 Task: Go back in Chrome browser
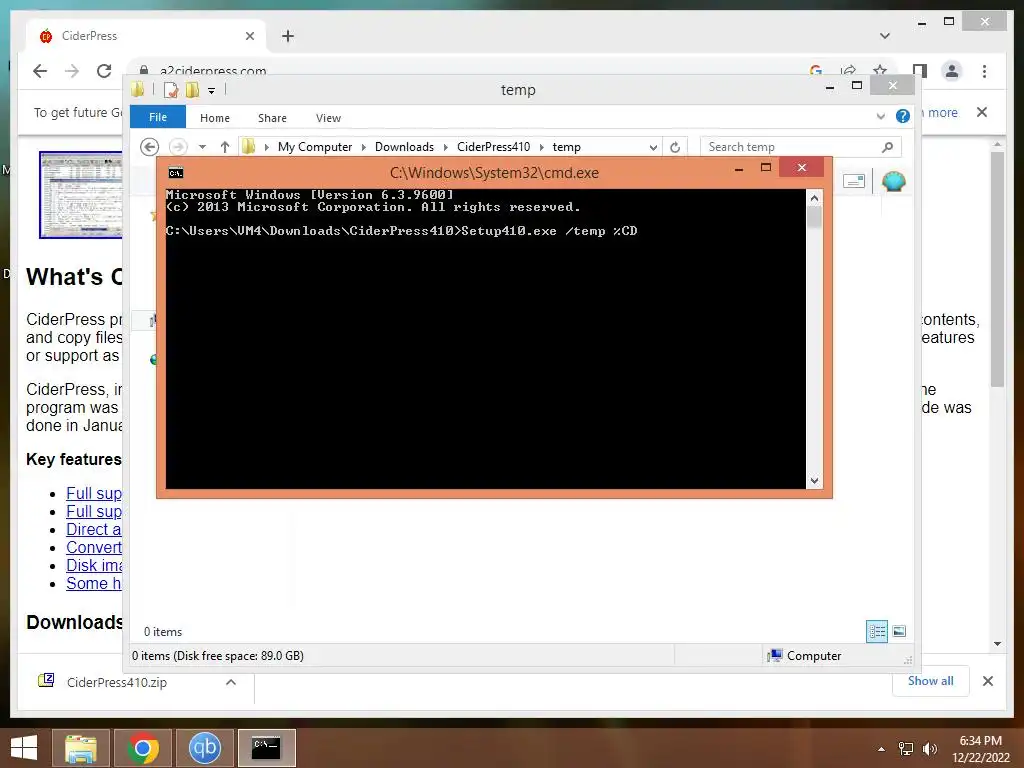coord(40,71)
